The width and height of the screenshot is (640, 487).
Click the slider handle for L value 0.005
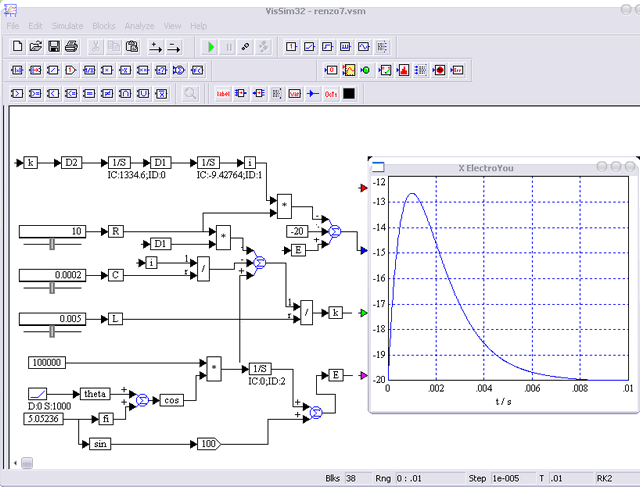point(50,331)
